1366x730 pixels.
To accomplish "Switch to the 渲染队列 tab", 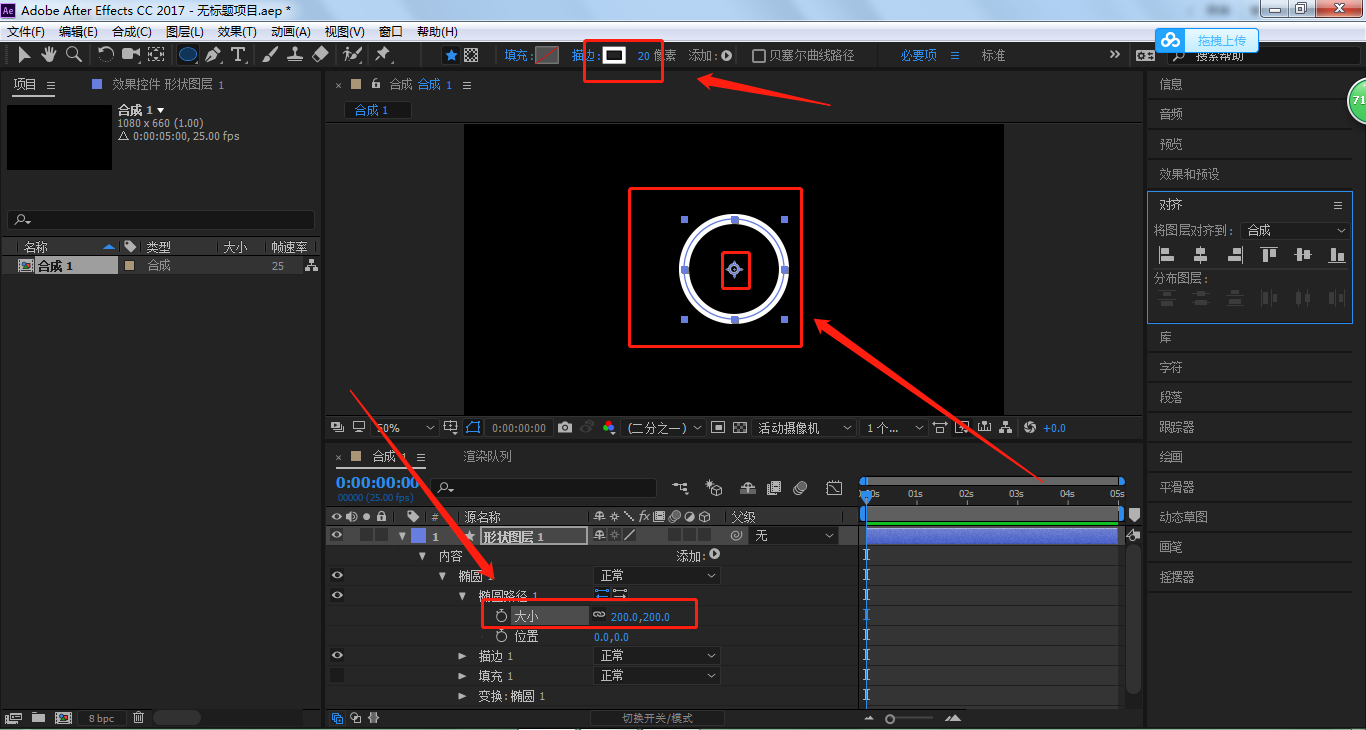I will [487, 456].
